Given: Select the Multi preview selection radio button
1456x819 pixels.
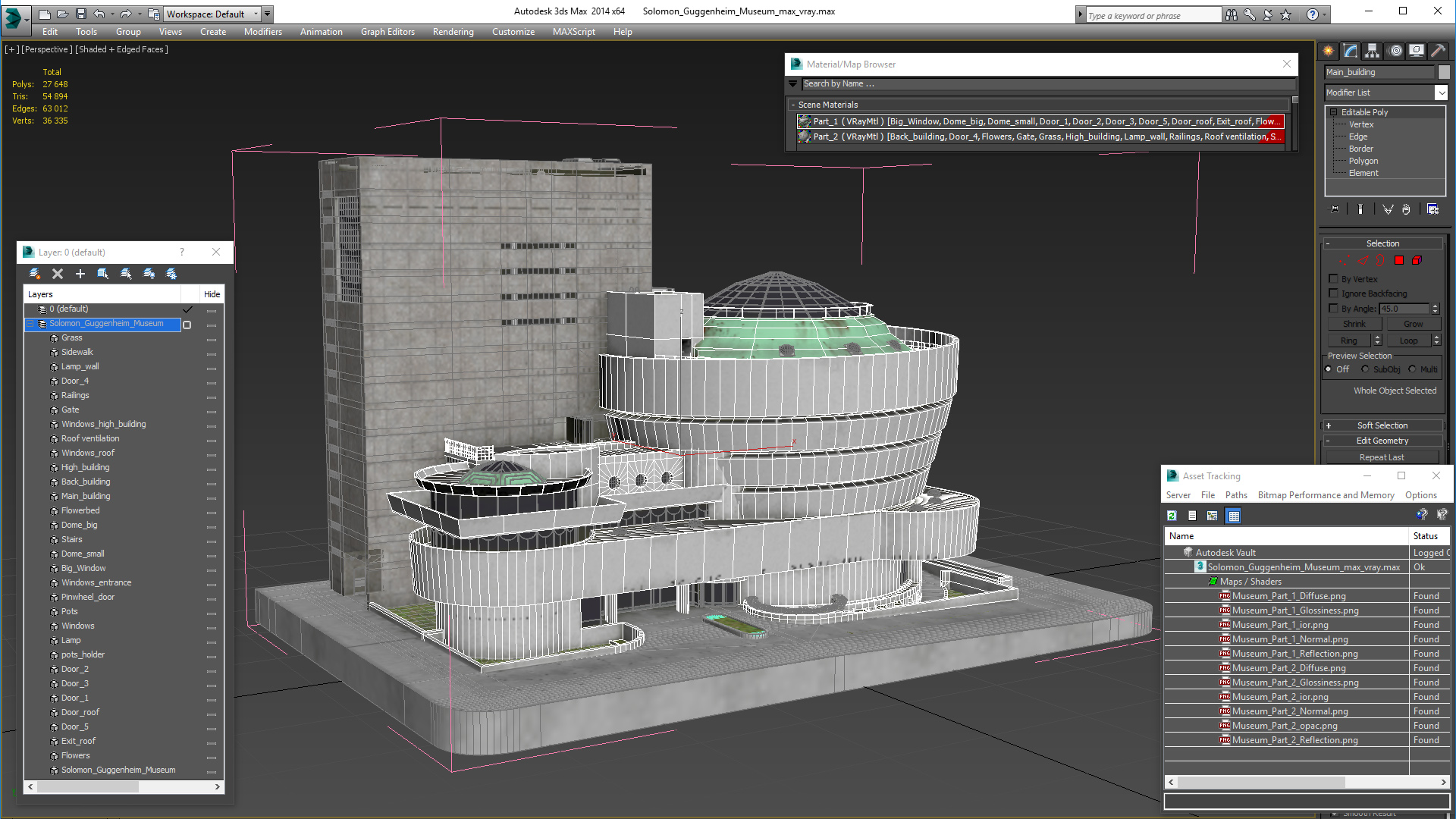Looking at the screenshot, I should pos(1413,369).
